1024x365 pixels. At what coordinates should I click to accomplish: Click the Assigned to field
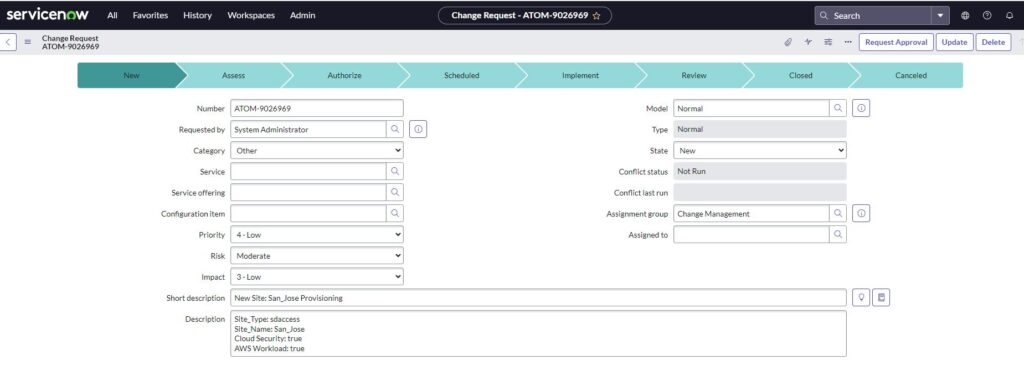pos(752,234)
